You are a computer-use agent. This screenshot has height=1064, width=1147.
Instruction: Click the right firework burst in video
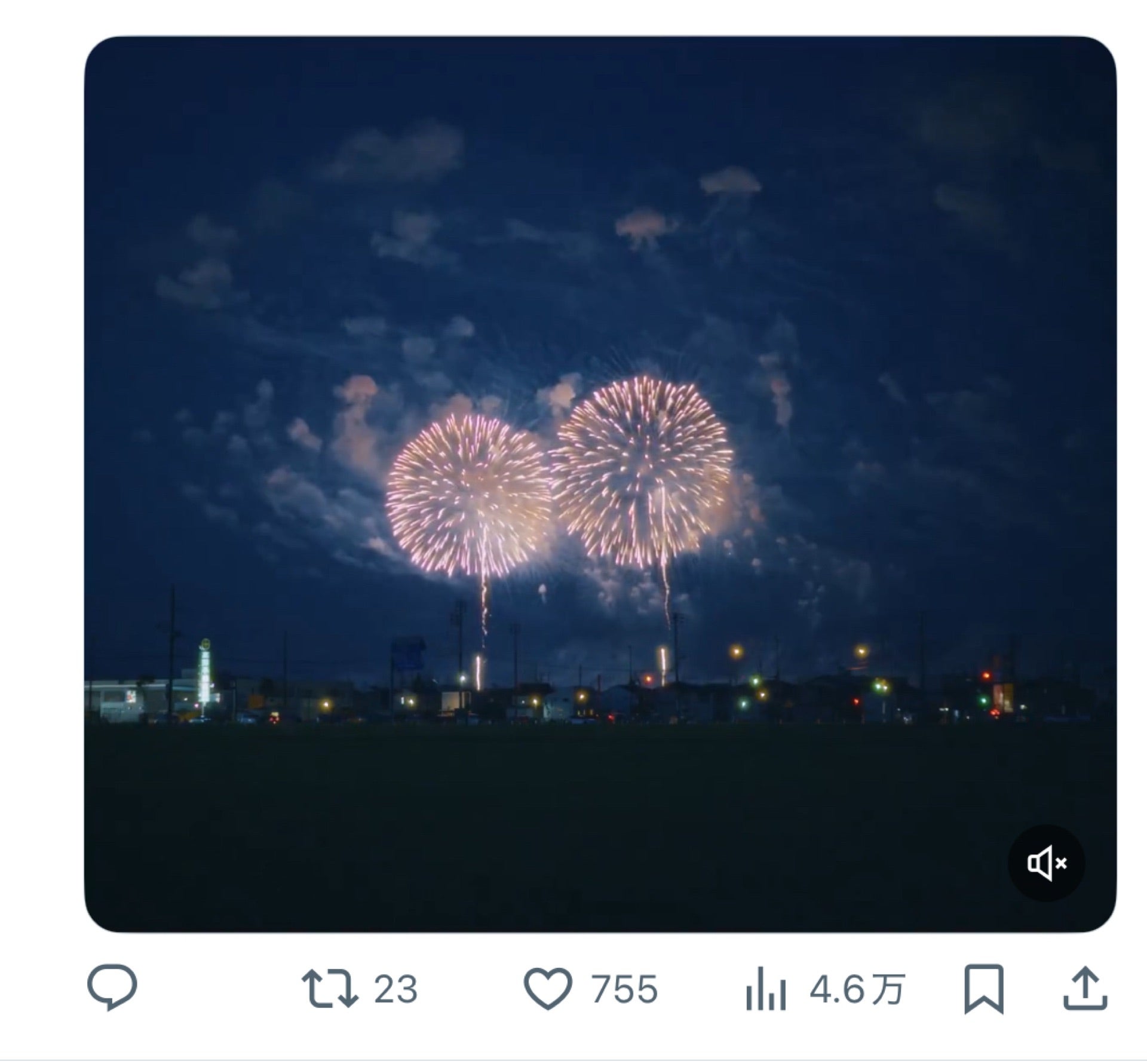click(x=642, y=472)
